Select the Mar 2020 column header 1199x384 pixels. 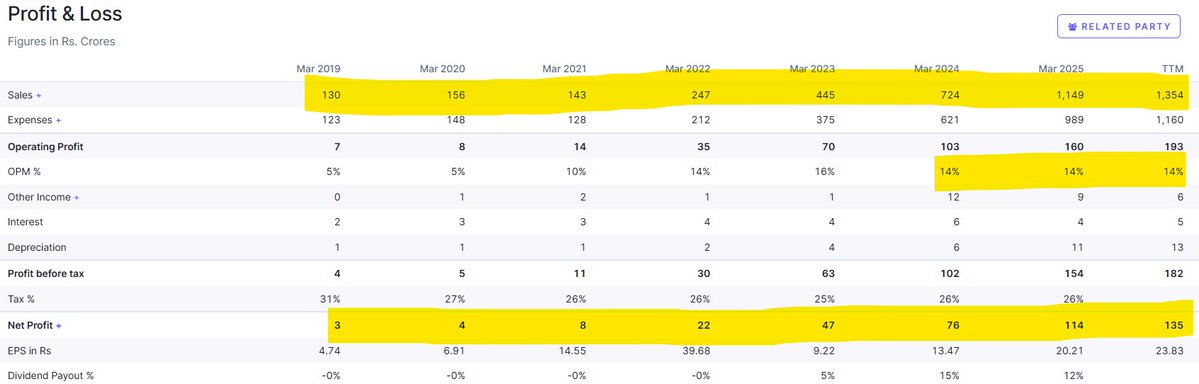tap(442, 69)
